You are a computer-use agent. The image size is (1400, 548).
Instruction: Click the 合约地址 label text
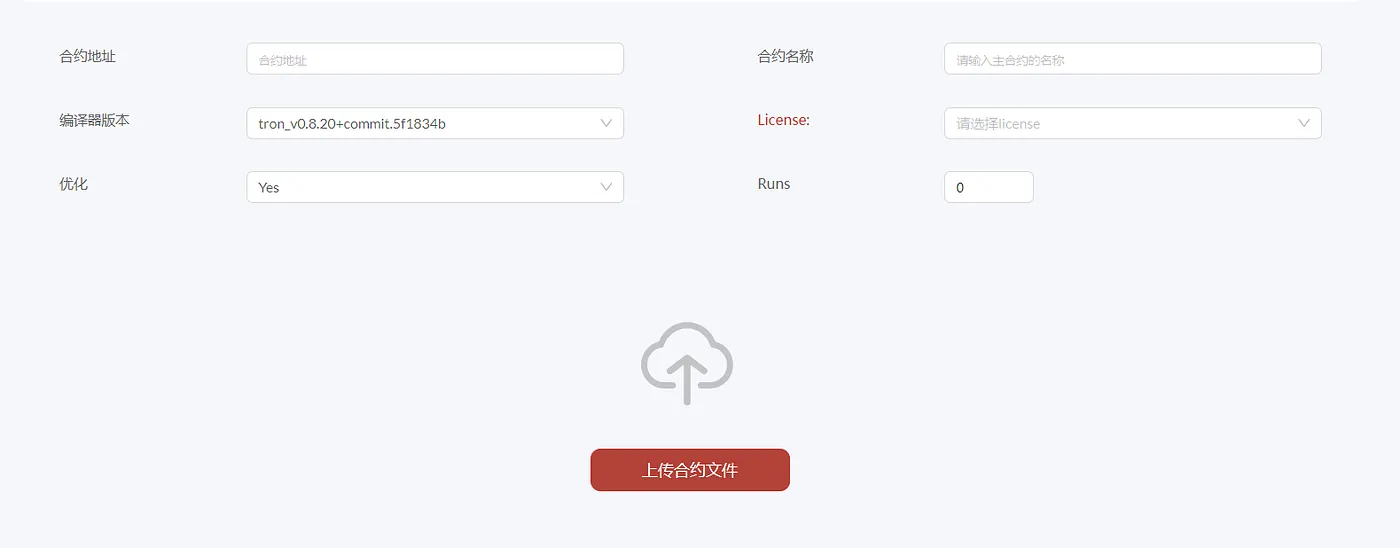(87, 56)
